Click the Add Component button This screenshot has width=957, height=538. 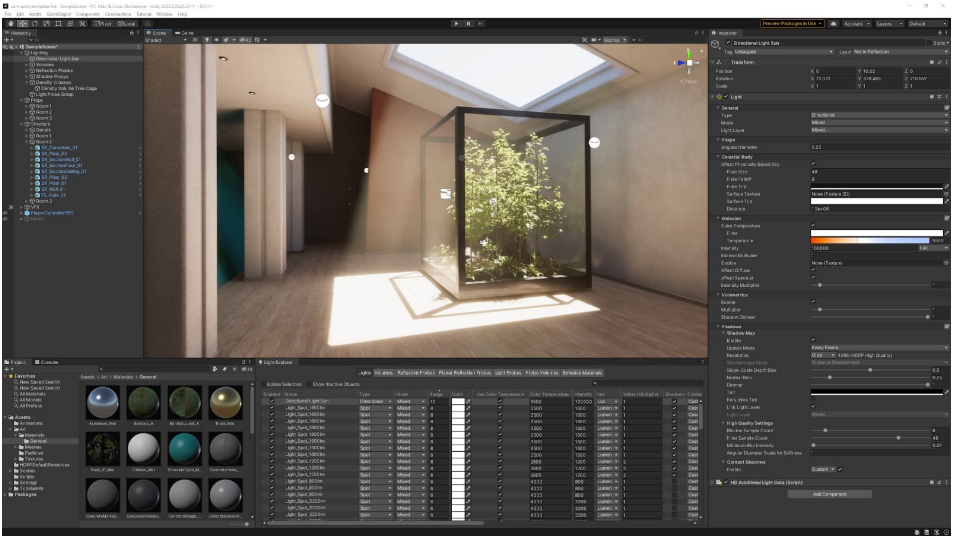pyautogui.click(x=830, y=494)
